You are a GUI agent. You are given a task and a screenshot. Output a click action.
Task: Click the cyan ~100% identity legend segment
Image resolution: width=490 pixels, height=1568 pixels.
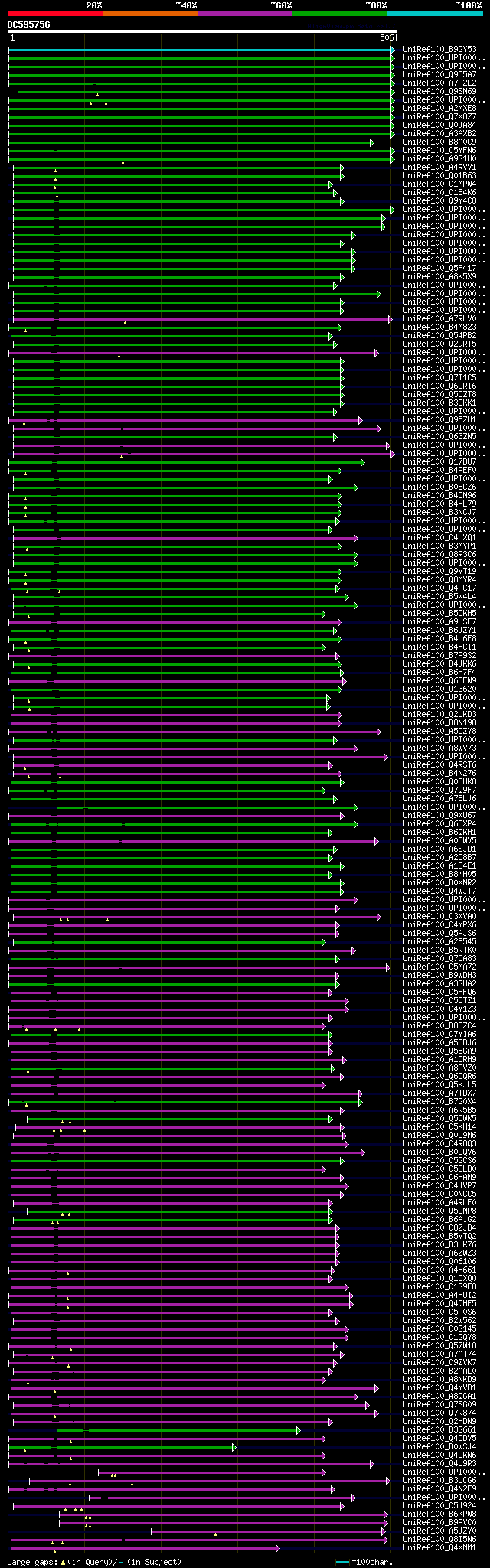click(435, 14)
